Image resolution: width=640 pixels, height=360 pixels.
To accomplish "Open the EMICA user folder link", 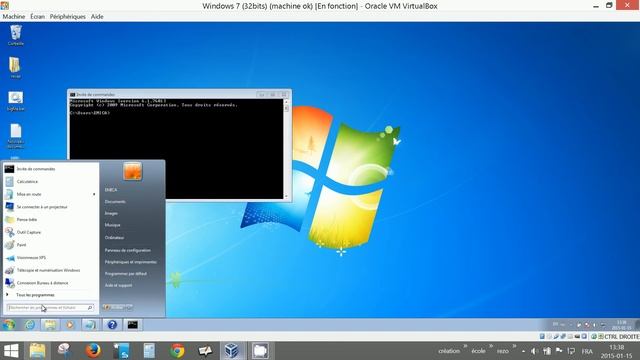I will tap(111, 190).
